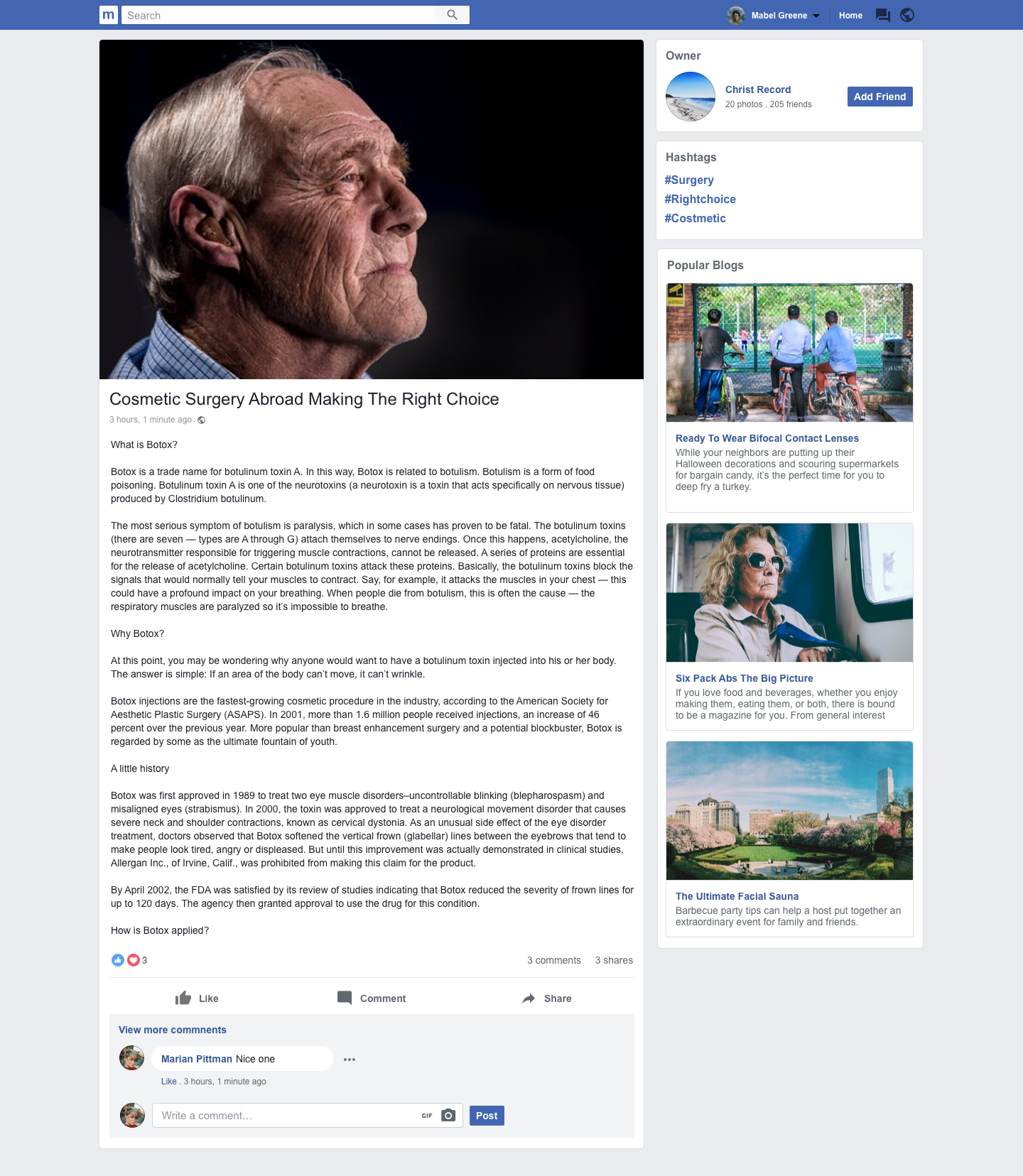Screen dimensions: 1023x1176
Task: Click the thumbs-up reaction icon
Action: 118,960
